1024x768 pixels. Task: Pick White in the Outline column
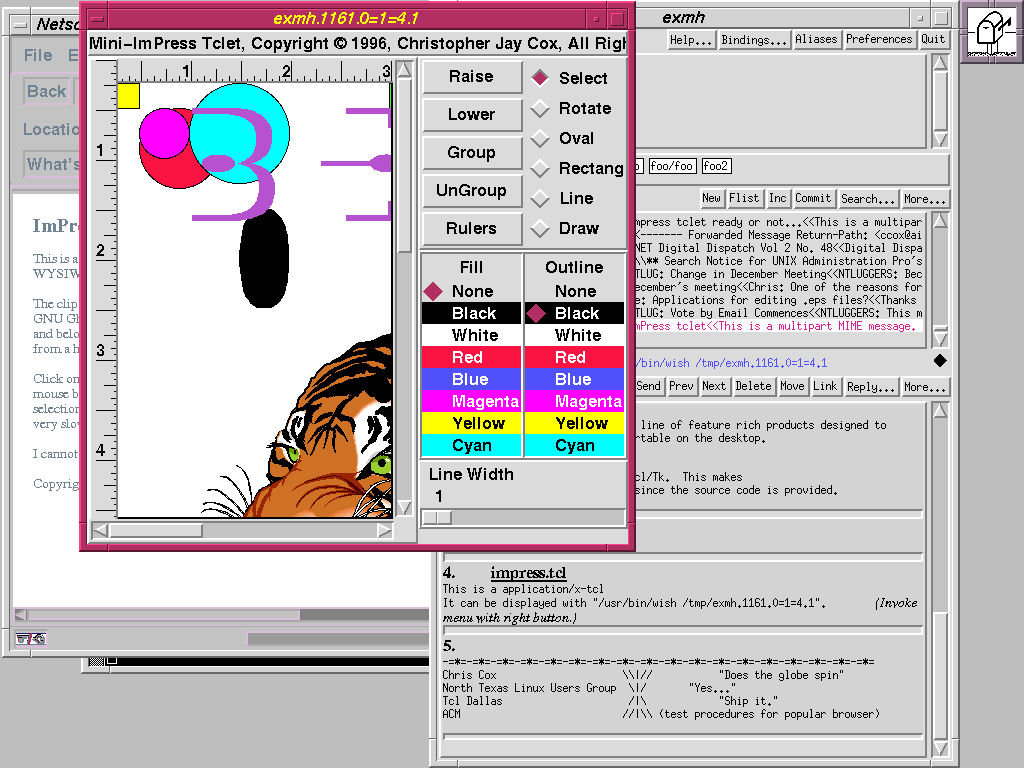[x=575, y=336]
